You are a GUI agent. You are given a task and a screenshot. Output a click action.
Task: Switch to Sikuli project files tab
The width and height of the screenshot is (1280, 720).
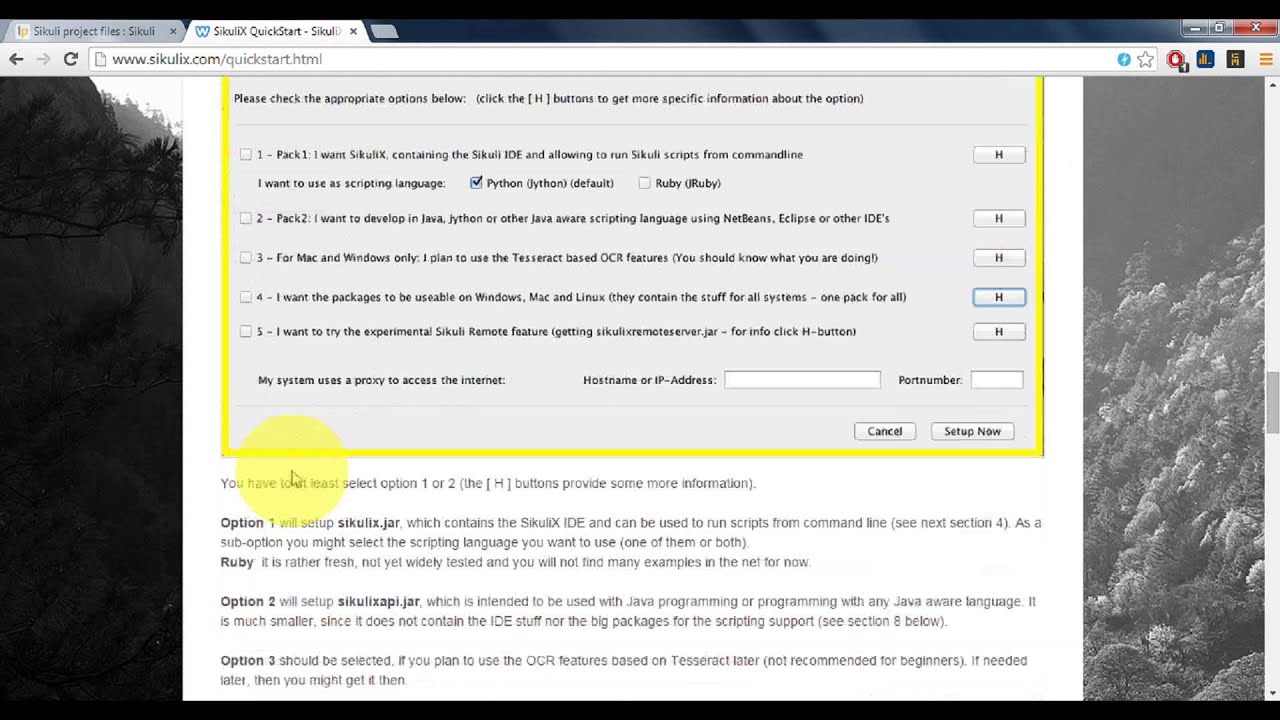pyautogui.click(x=93, y=31)
